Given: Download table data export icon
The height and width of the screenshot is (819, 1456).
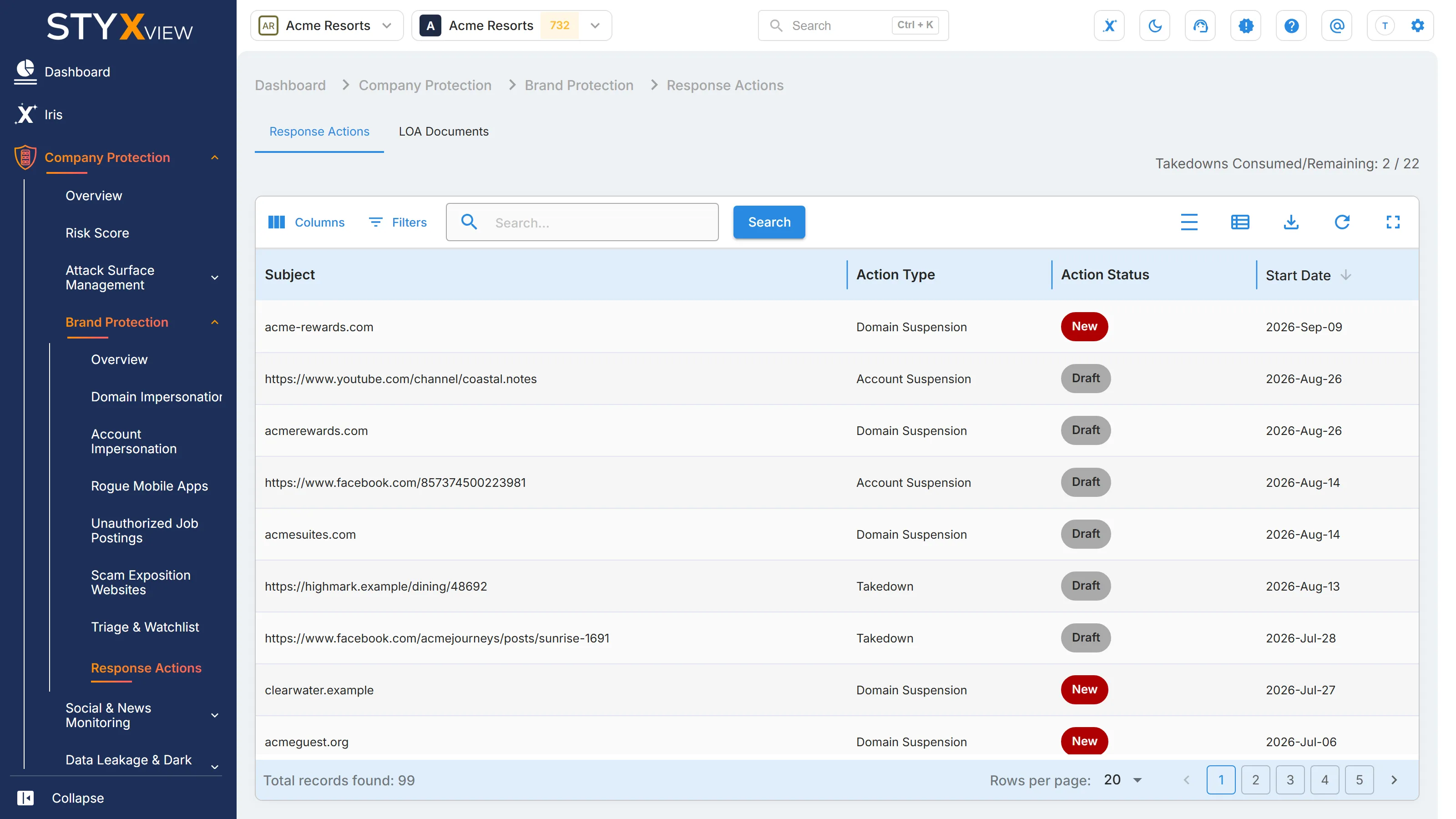Looking at the screenshot, I should click(1291, 222).
